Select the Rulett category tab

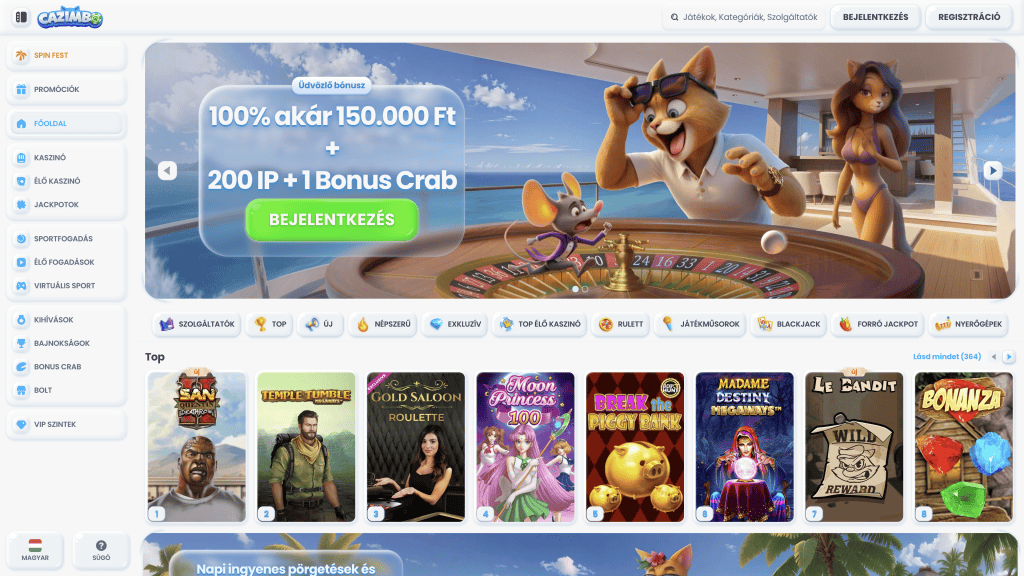621,324
